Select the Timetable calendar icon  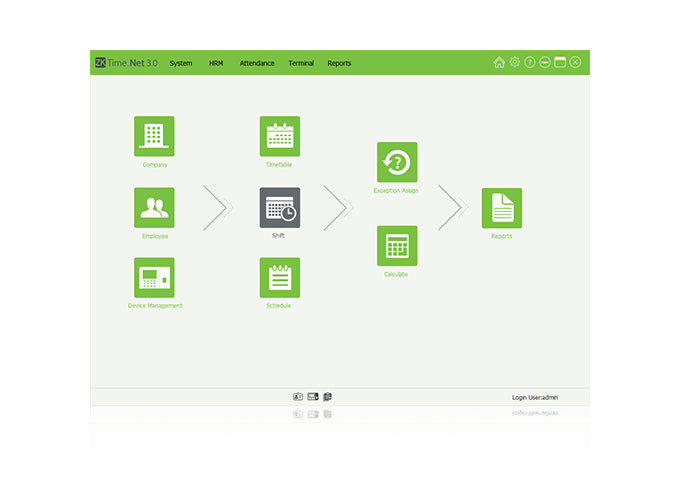[279, 136]
